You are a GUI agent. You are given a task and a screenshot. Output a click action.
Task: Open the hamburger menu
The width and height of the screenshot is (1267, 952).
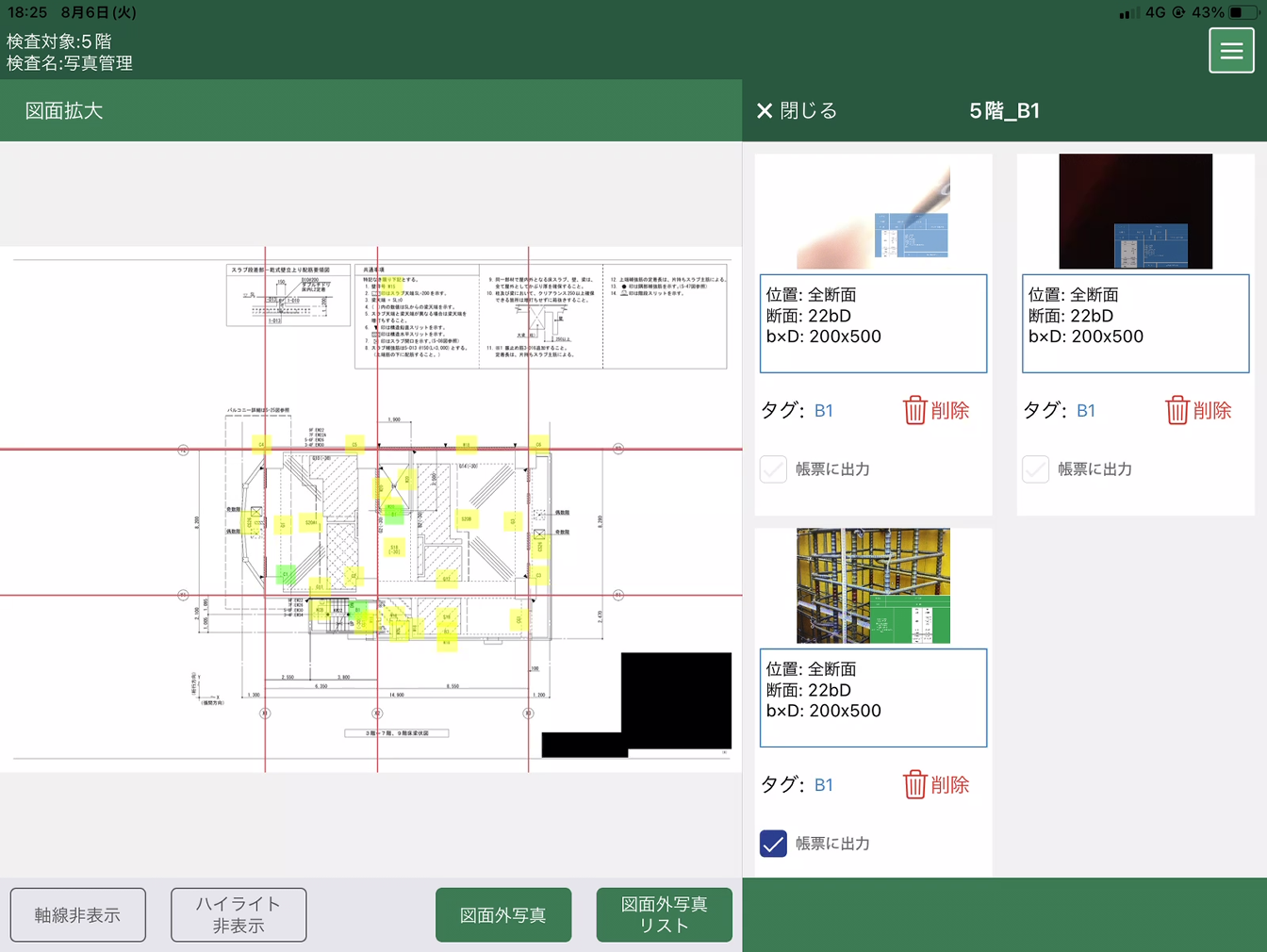[x=1231, y=50]
